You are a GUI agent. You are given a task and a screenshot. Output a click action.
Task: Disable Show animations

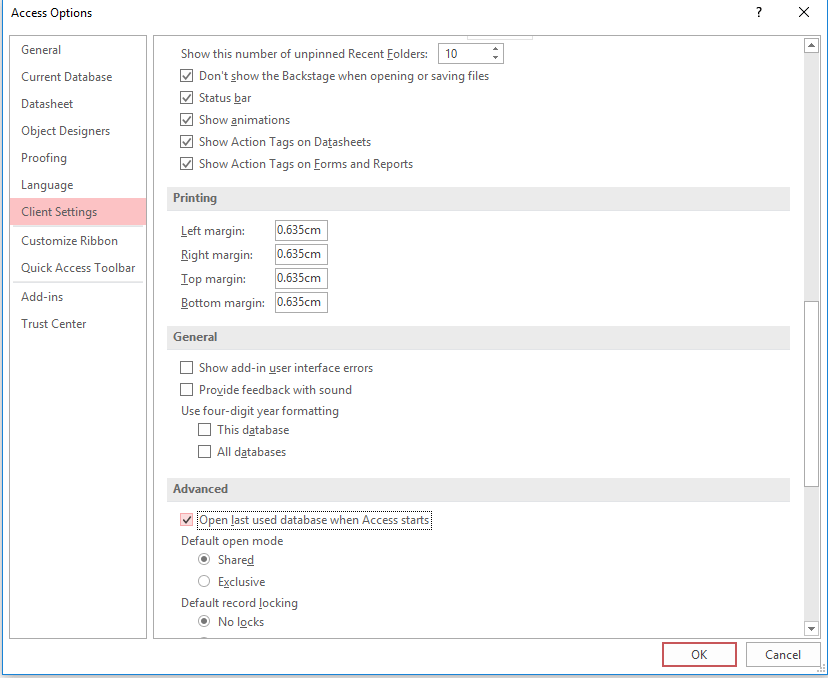coord(186,119)
